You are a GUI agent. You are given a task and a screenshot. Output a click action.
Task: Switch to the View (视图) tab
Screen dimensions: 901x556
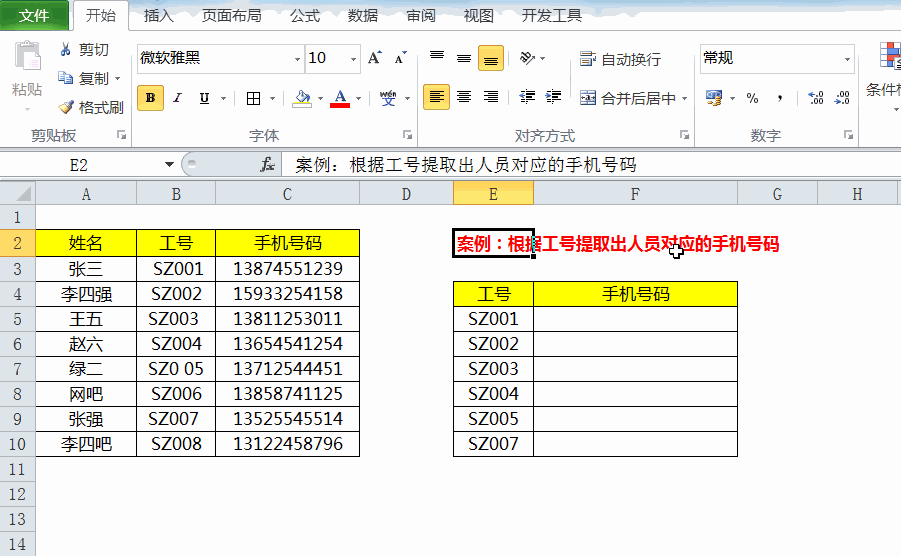coord(479,16)
